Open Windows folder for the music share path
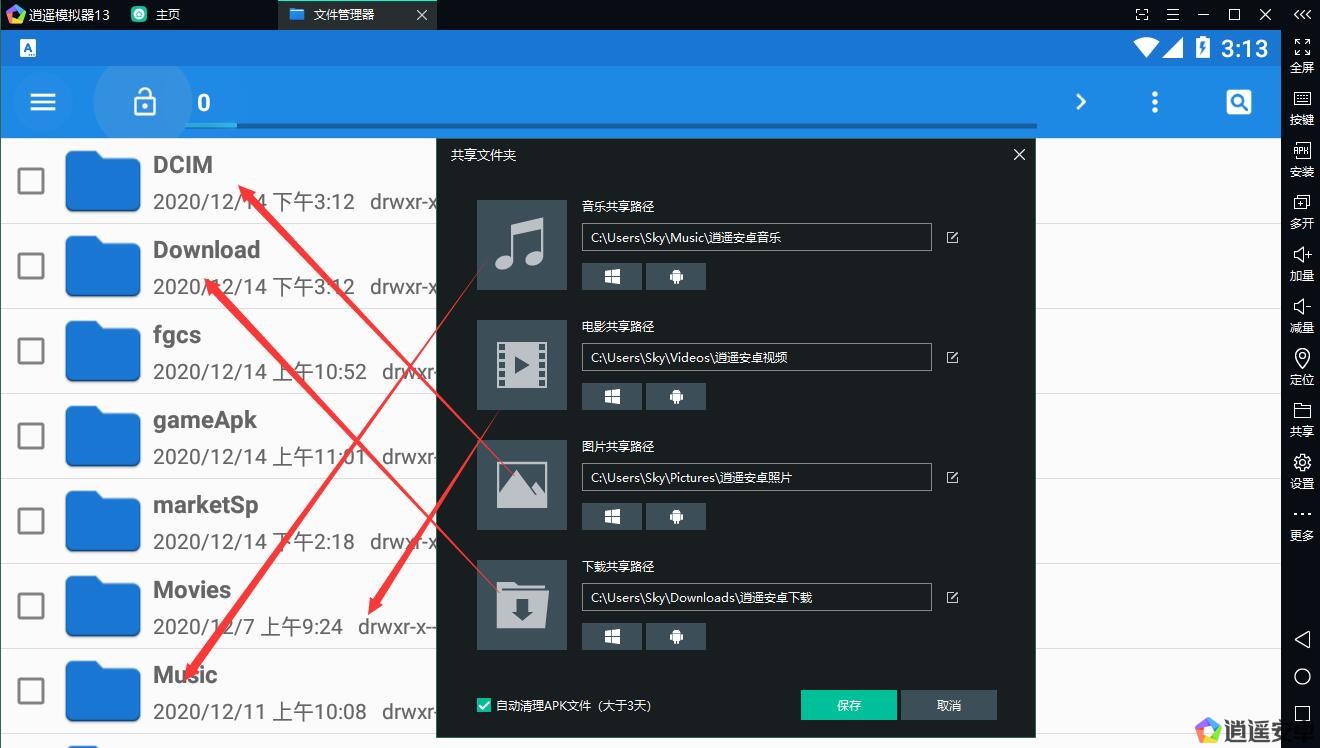This screenshot has width=1320, height=748. coord(611,276)
